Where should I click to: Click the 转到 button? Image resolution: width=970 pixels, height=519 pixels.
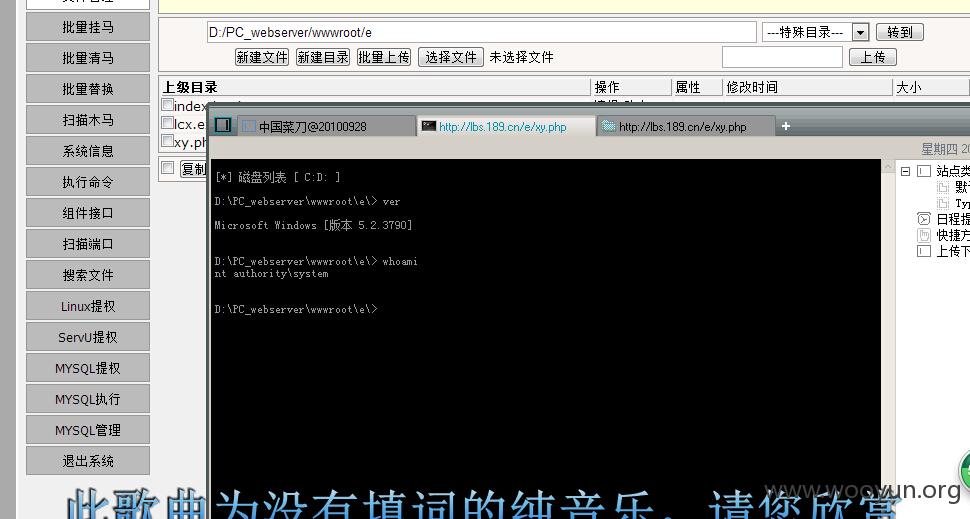[899, 32]
